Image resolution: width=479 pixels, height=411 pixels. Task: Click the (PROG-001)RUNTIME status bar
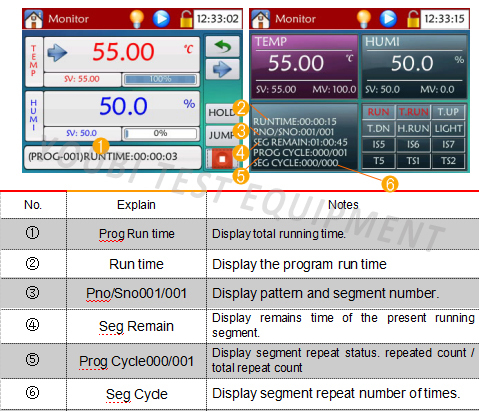(x=113, y=157)
